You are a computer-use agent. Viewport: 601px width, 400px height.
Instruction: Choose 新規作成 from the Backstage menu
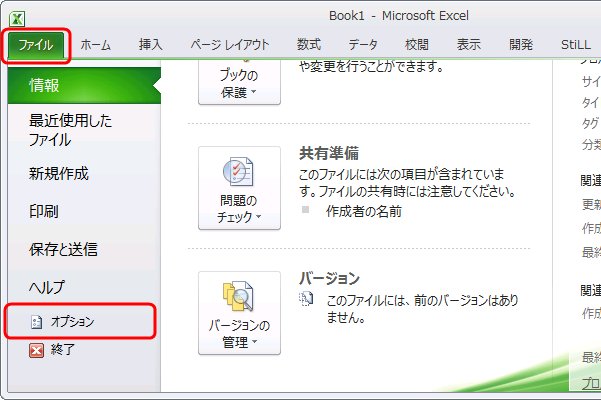point(58,174)
